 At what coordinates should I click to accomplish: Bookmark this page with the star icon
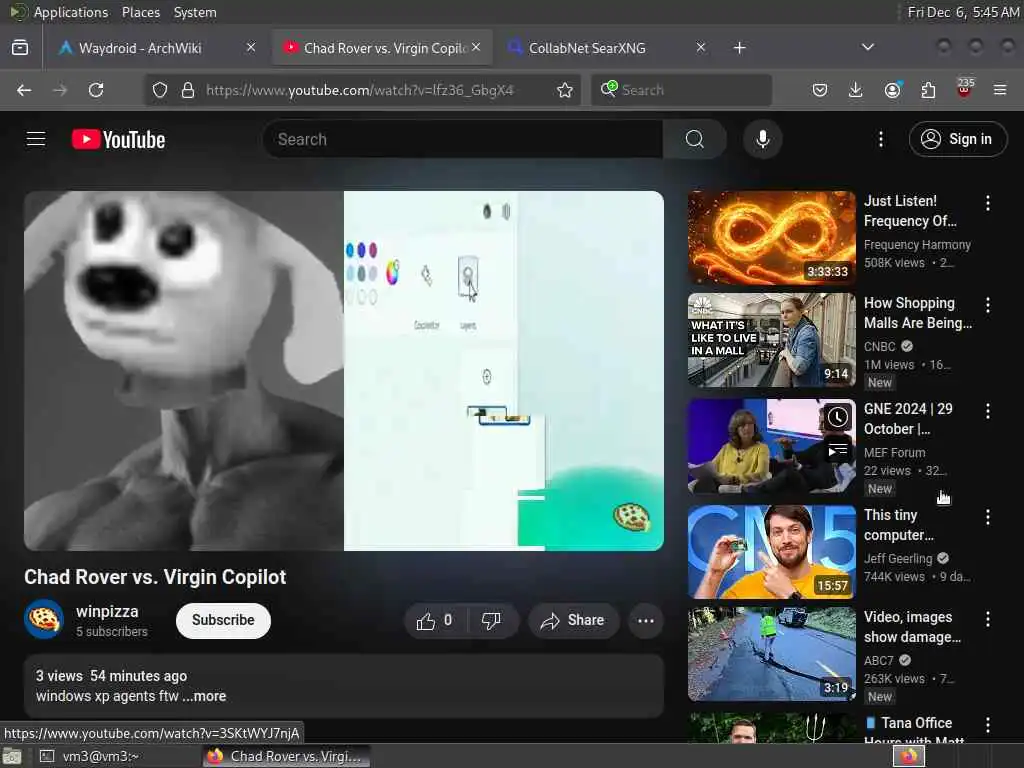click(565, 90)
